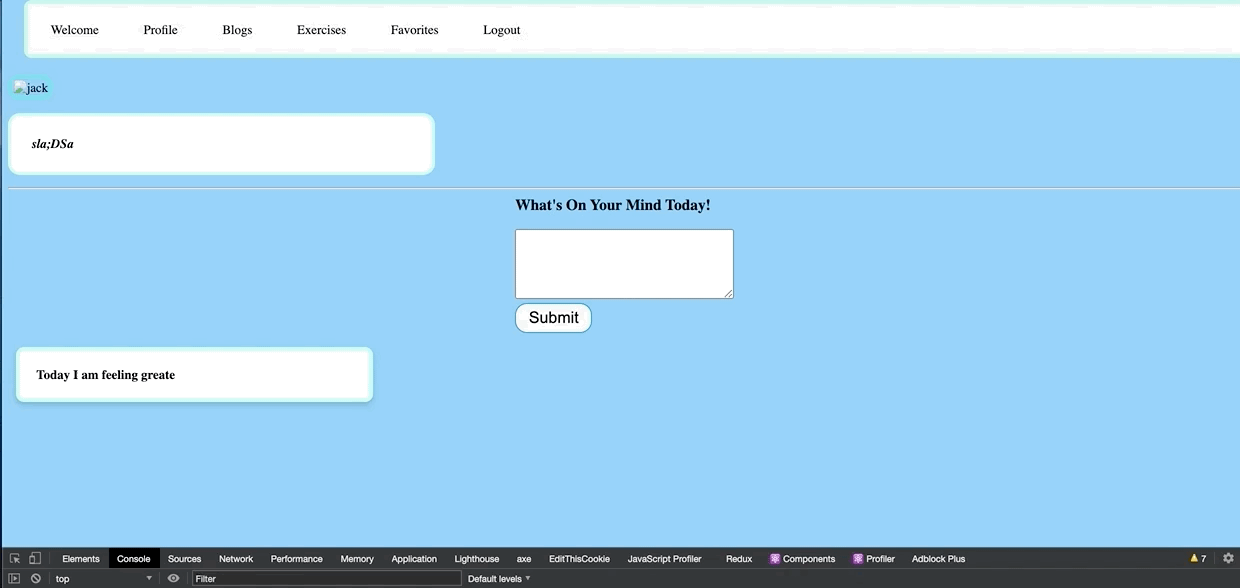Viewport: 1240px width, 588px height.
Task: Show the console sidebar icon
Action: pos(14,579)
